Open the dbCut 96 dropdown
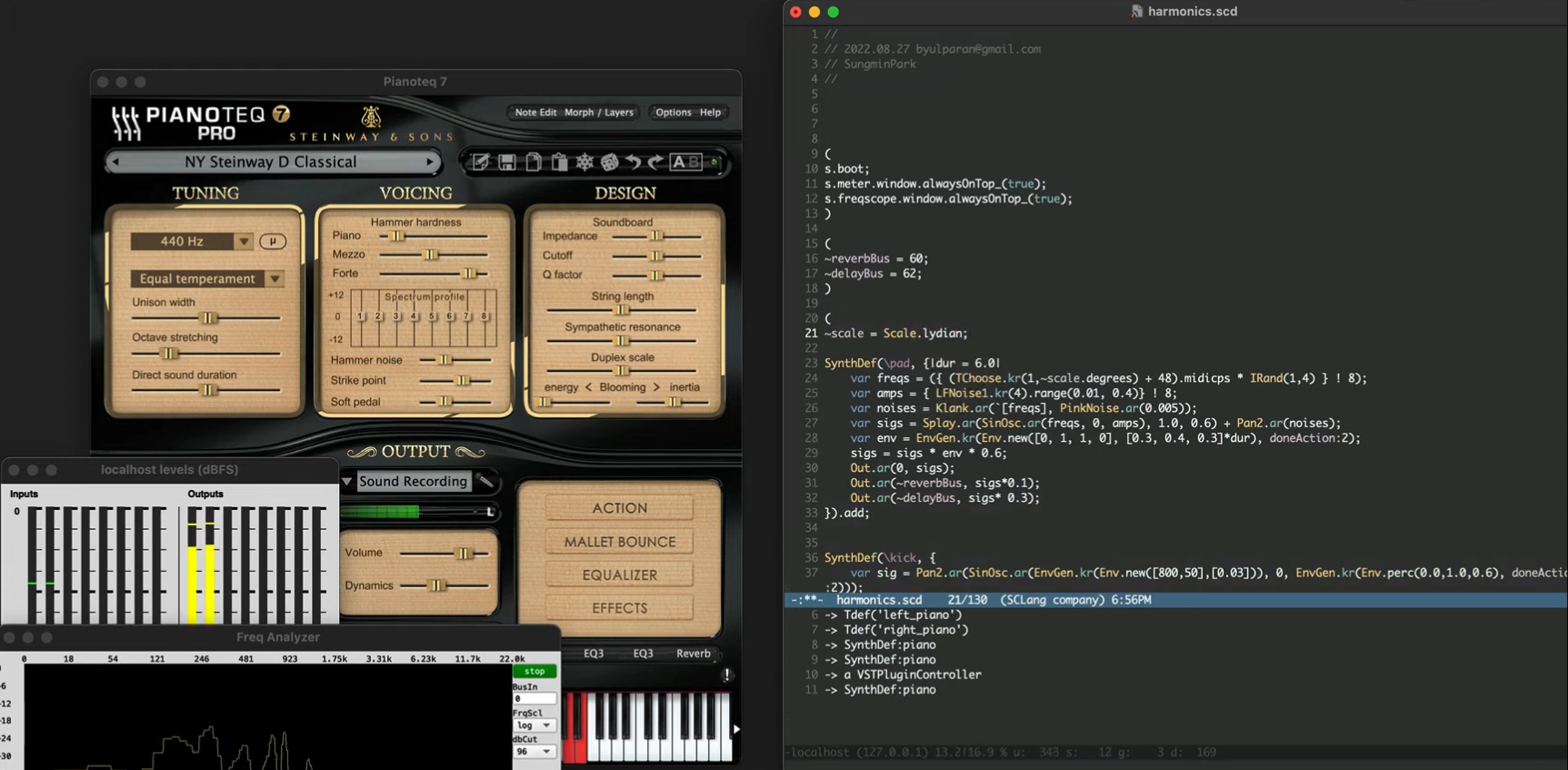1568x770 pixels. pyautogui.click(x=534, y=752)
